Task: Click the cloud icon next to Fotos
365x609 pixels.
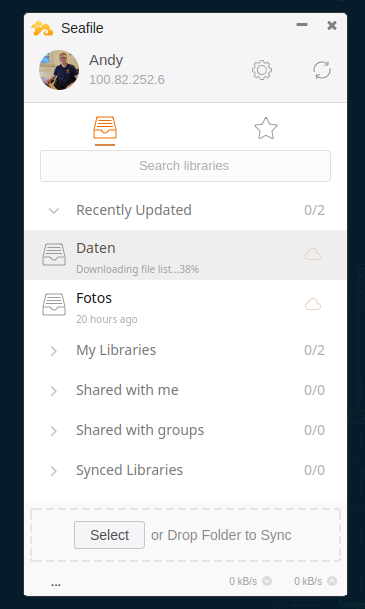Action: [x=313, y=304]
